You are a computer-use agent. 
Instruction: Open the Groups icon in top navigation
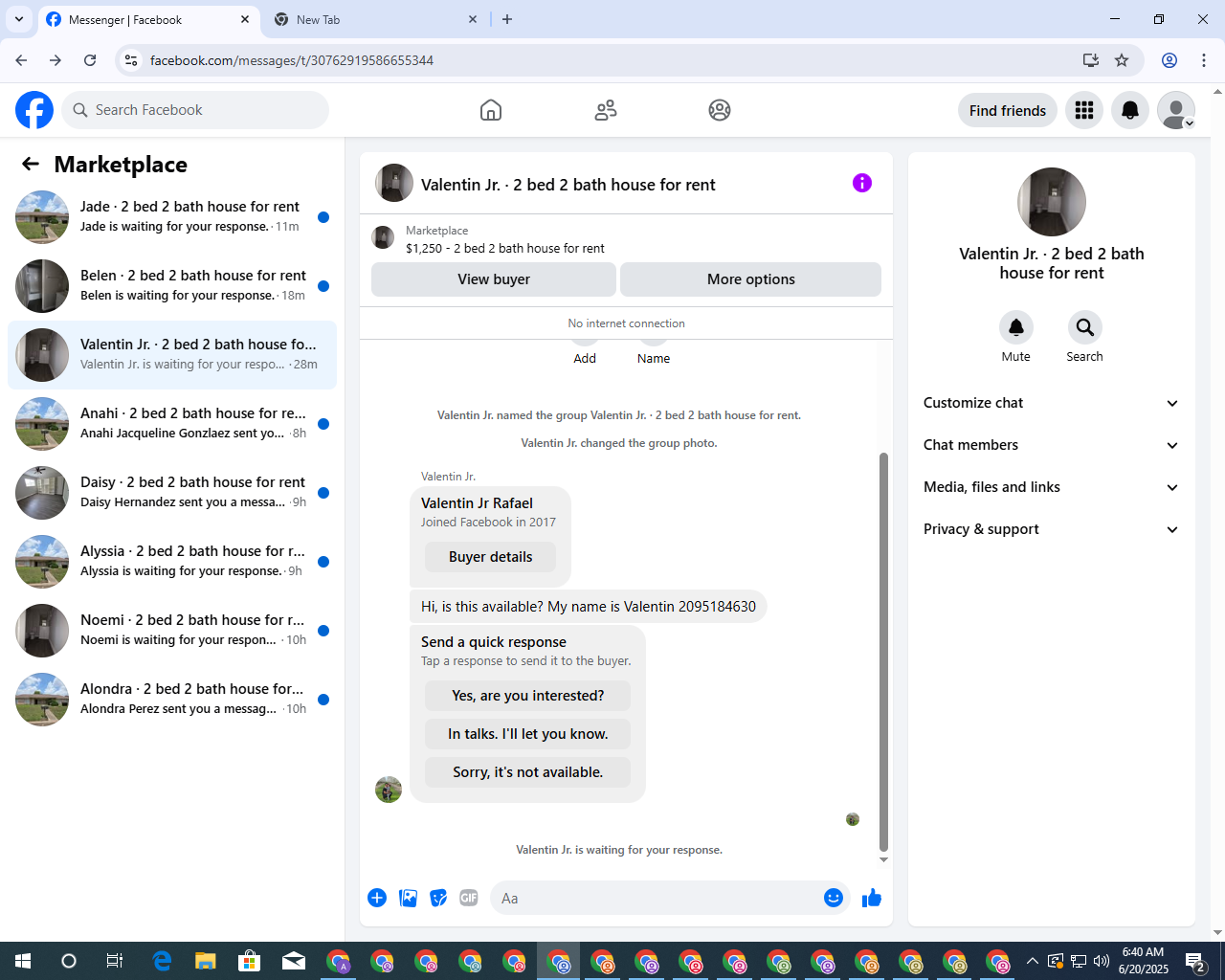pyautogui.click(x=720, y=110)
